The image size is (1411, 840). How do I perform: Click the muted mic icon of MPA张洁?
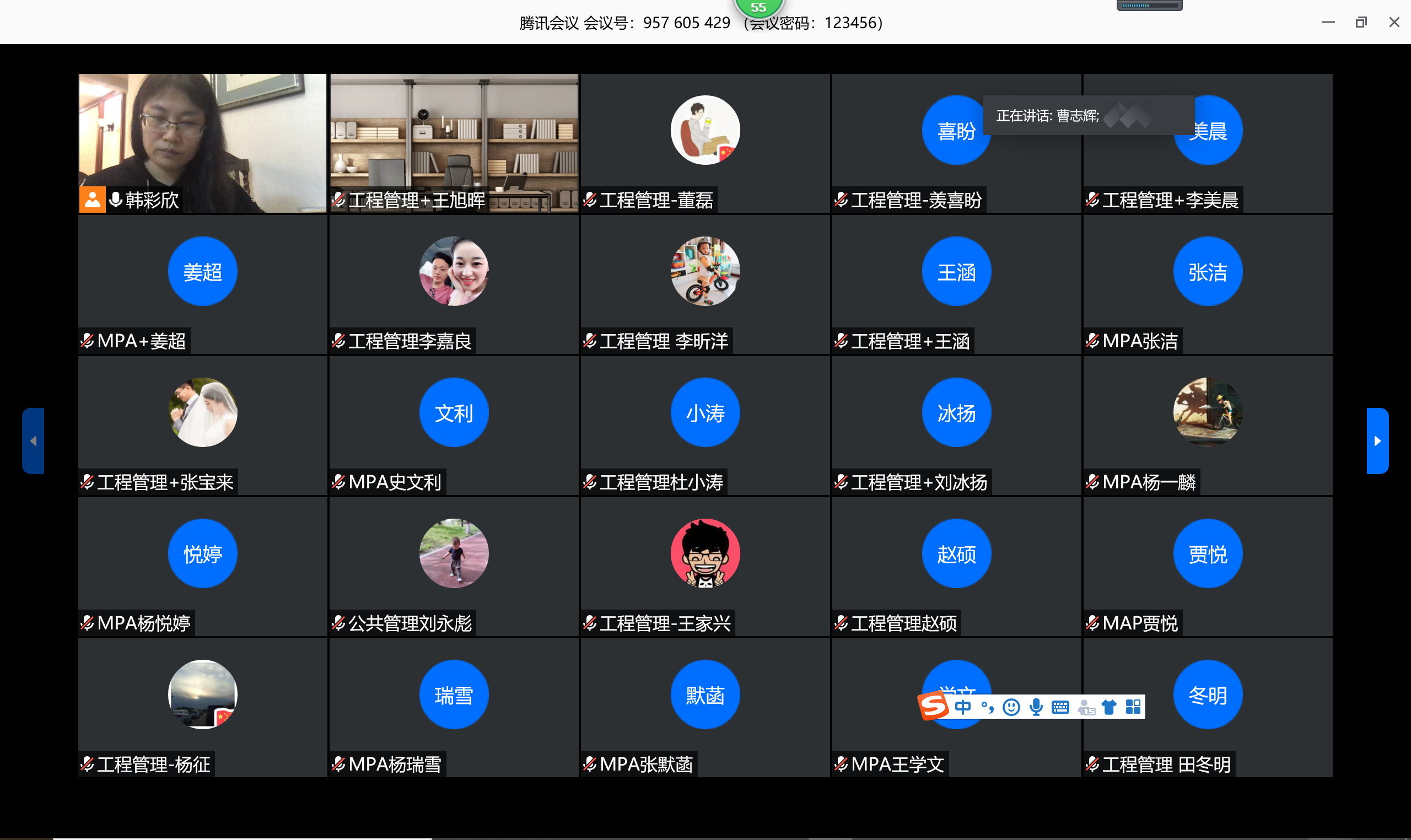click(1092, 341)
